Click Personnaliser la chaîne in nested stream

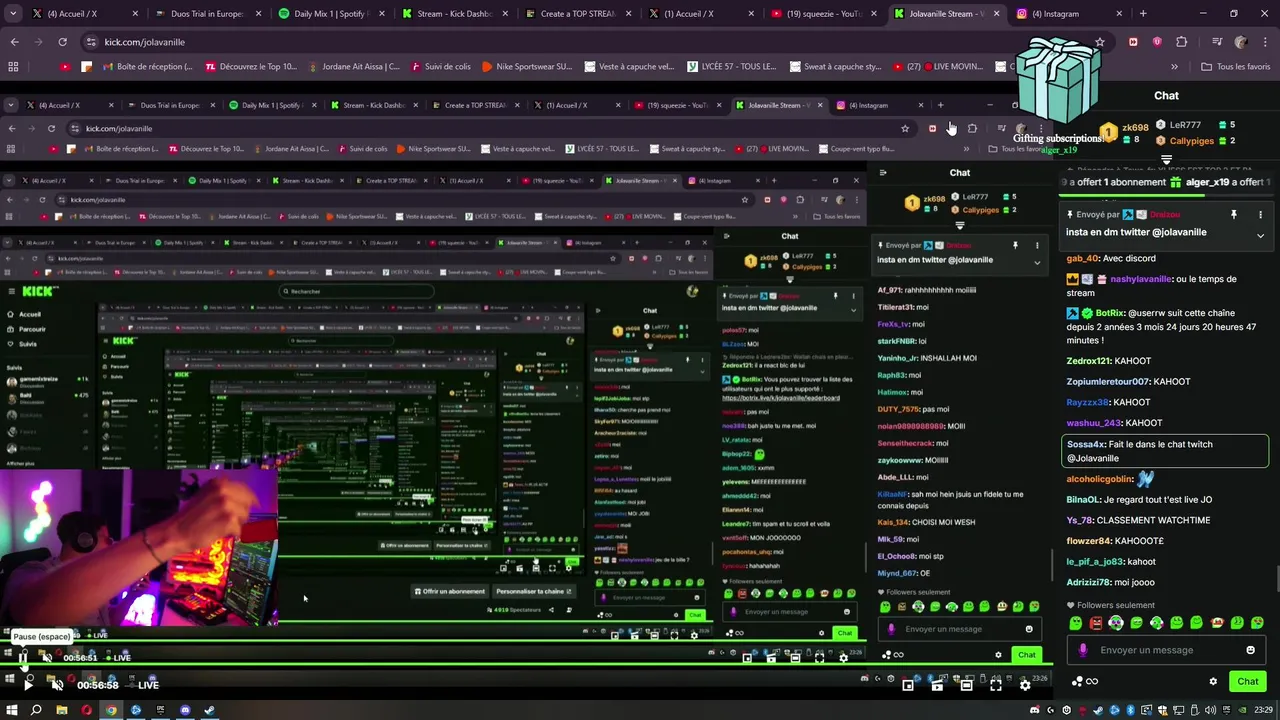(533, 591)
